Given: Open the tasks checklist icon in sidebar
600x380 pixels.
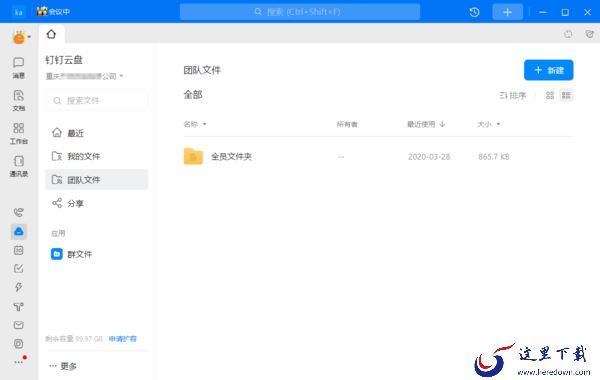Looking at the screenshot, I should [x=18, y=269].
